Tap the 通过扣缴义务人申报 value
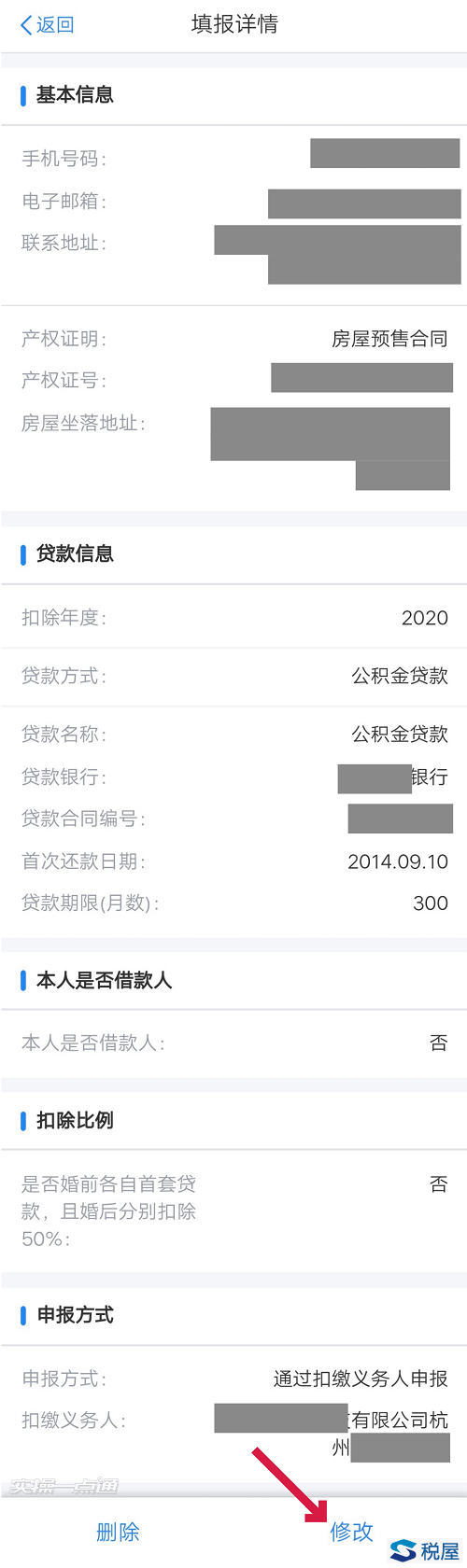 pyautogui.click(x=361, y=1379)
